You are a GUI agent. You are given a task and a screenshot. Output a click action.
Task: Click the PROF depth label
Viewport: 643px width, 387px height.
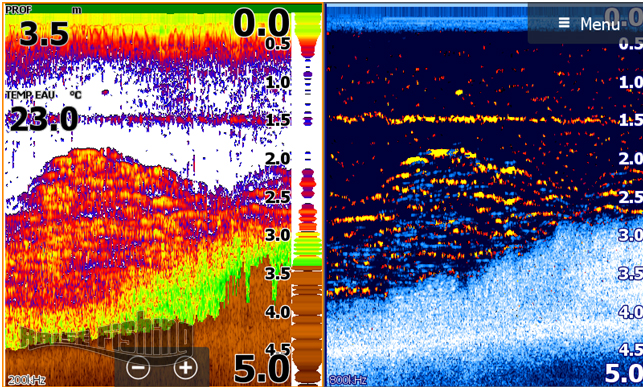pos(18,9)
